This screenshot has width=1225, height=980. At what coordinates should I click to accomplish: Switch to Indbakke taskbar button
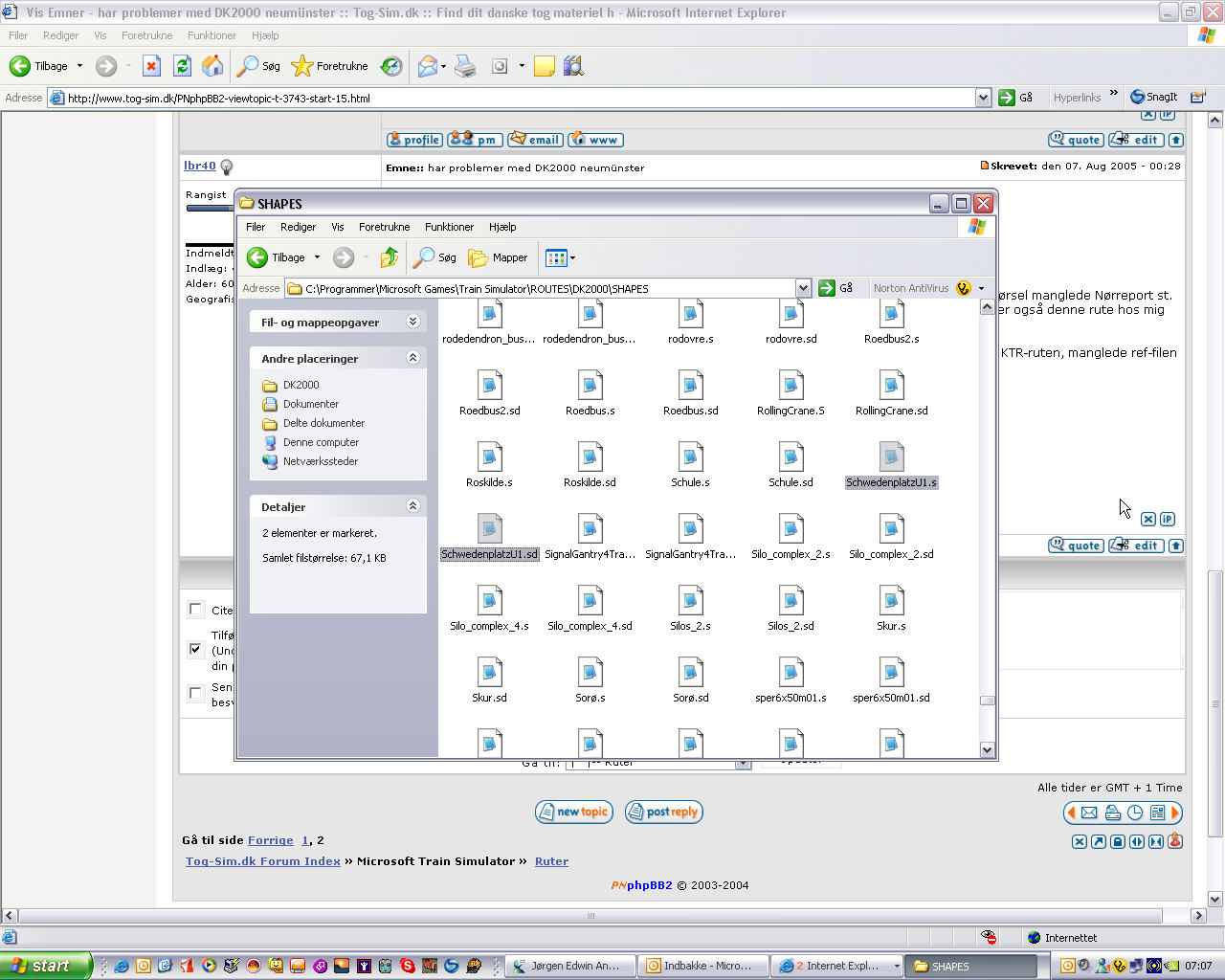(702, 966)
